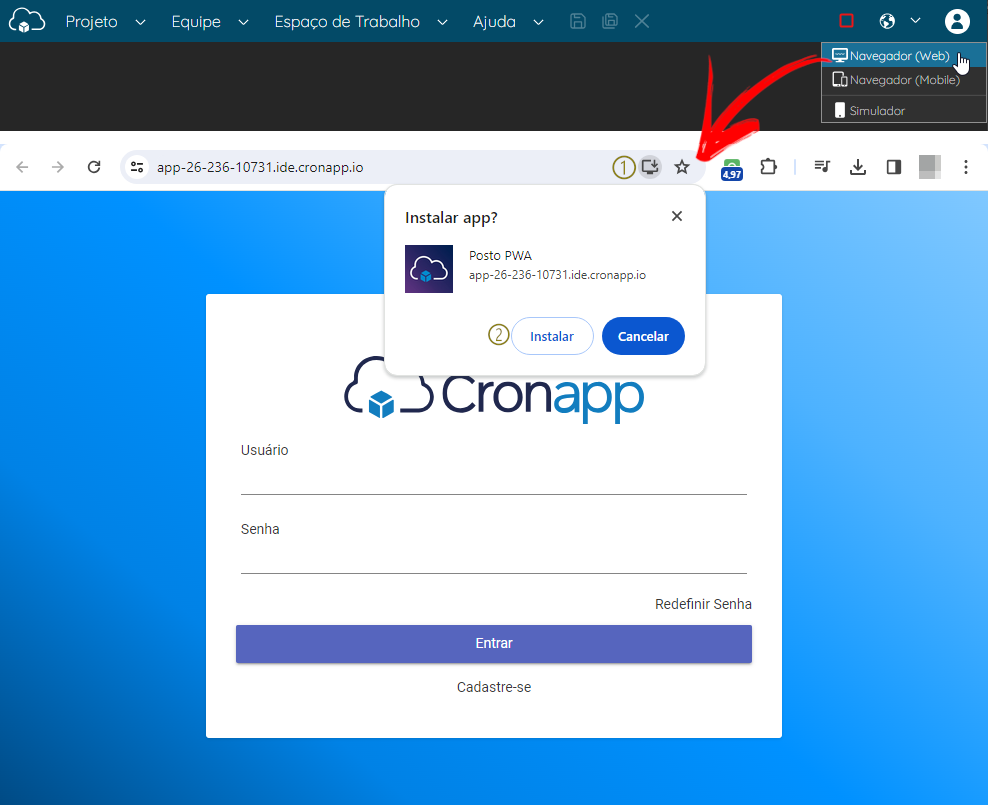988x805 pixels.
Task: Click the app URL text in the install dialog
Action: coord(557,275)
